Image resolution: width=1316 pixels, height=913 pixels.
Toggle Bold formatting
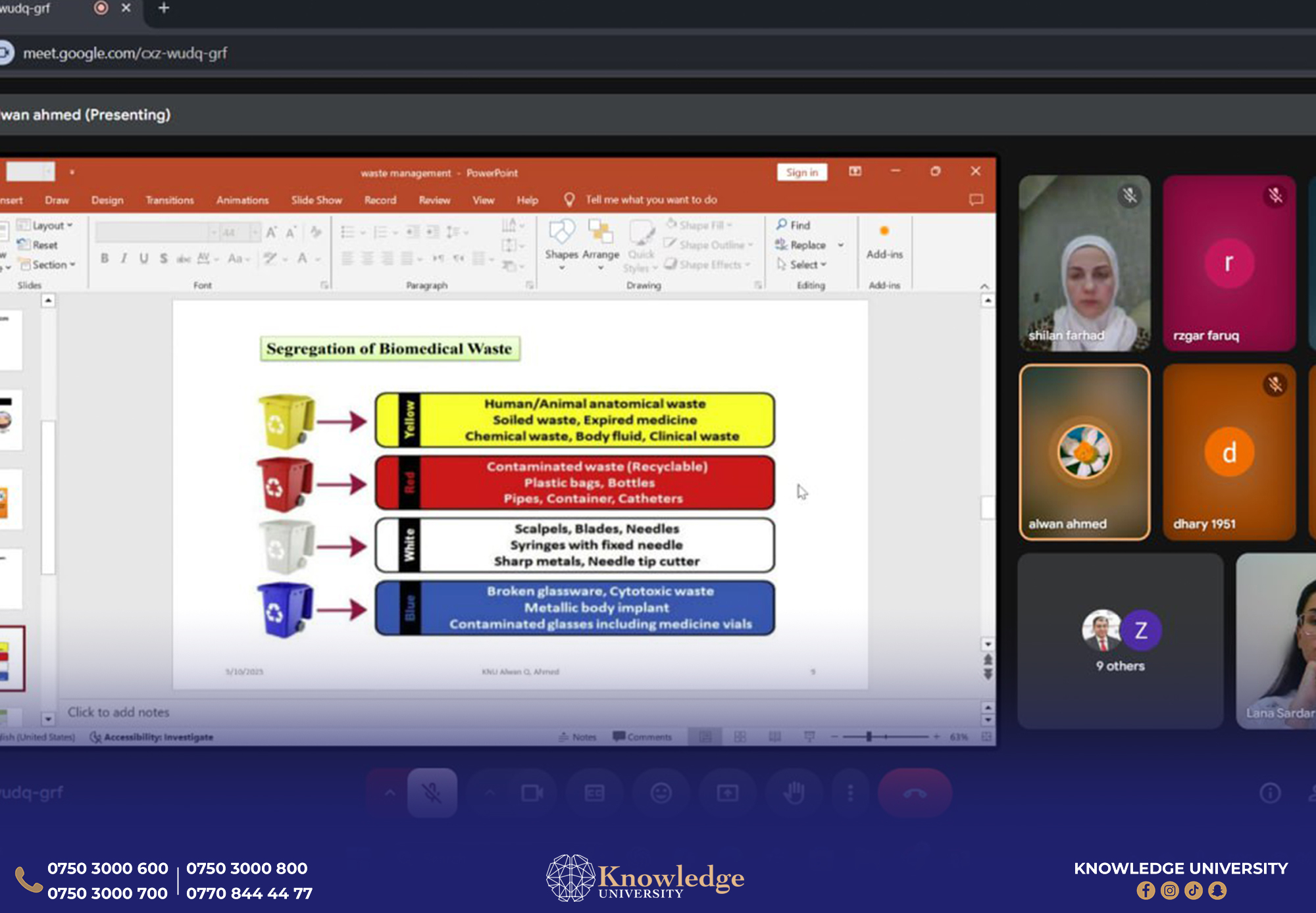(104, 259)
